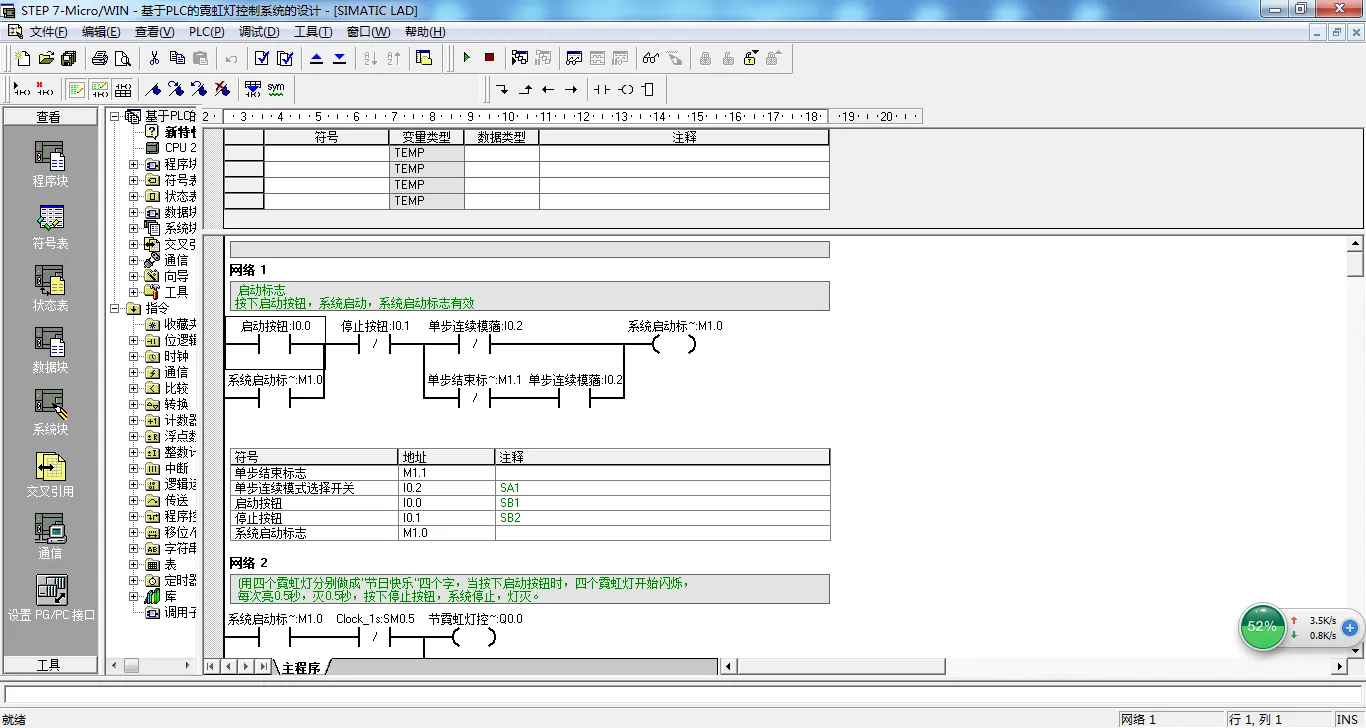Click the sym symbol toolbar icon
The height and width of the screenshot is (728, 1366).
click(276, 89)
